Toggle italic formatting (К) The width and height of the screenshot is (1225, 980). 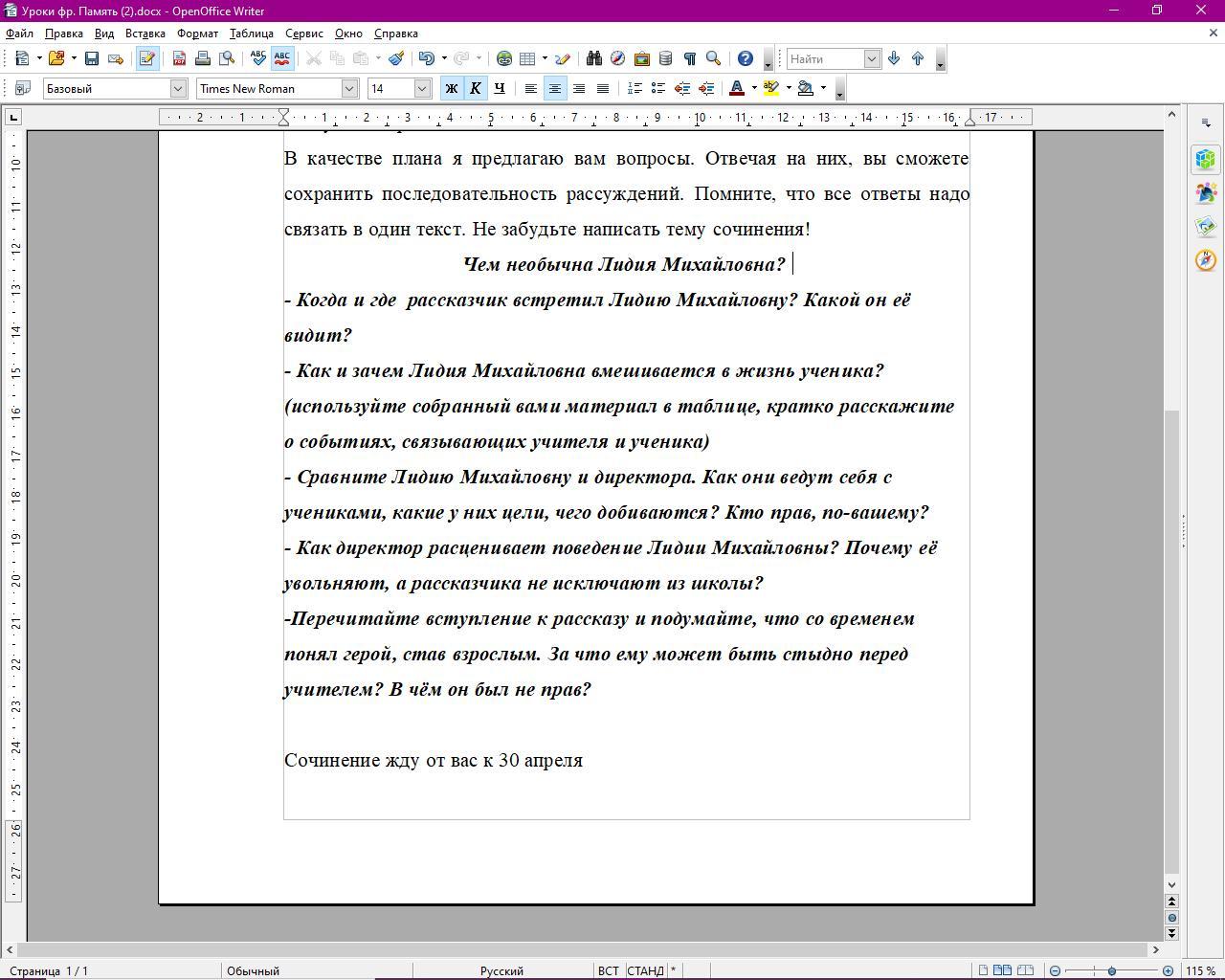tap(475, 88)
